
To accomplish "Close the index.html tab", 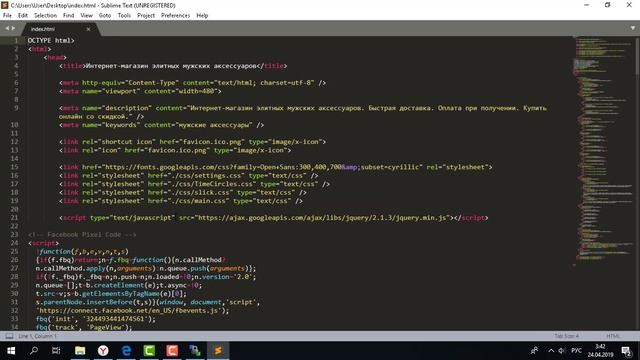I will pos(88,29).
